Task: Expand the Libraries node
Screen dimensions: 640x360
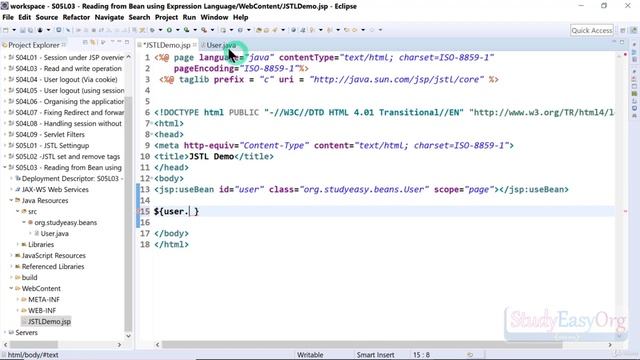Action: pyautogui.click(x=18, y=244)
